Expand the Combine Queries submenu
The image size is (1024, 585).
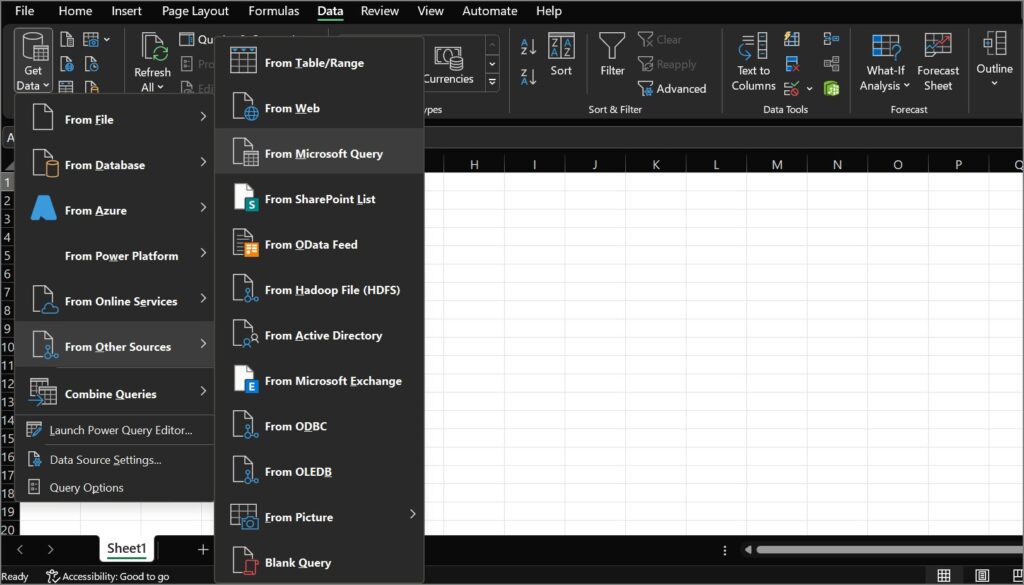pos(115,393)
